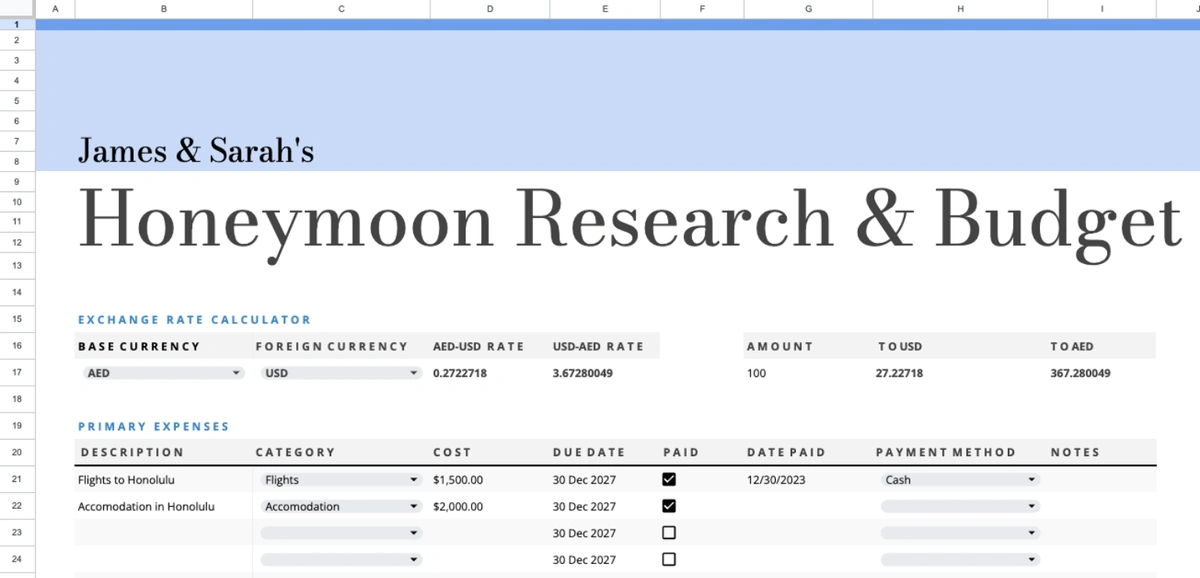
Task: Open the Flights category dropdown
Action: pos(413,479)
